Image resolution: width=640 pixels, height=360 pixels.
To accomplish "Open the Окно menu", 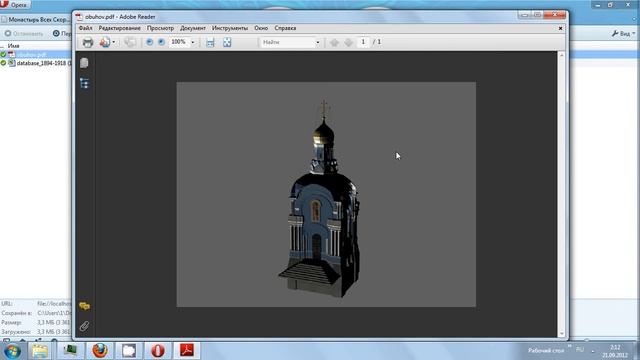I will (x=261, y=28).
